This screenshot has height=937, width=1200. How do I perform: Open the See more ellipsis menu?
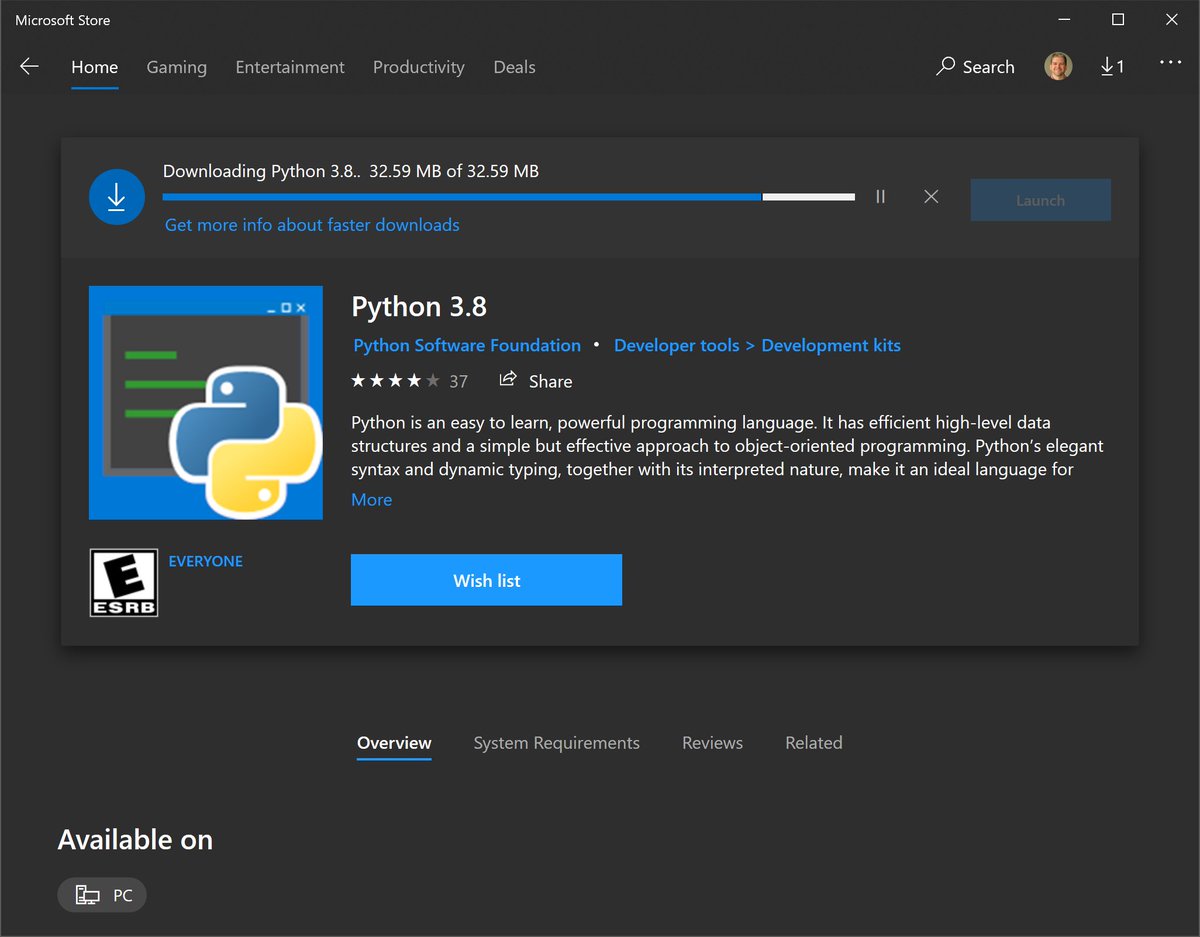click(1171, 63)
